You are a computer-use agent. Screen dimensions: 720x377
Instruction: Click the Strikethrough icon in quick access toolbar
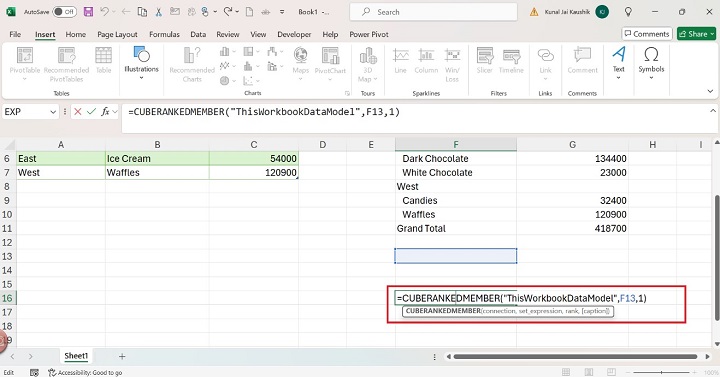coord(265,12)
